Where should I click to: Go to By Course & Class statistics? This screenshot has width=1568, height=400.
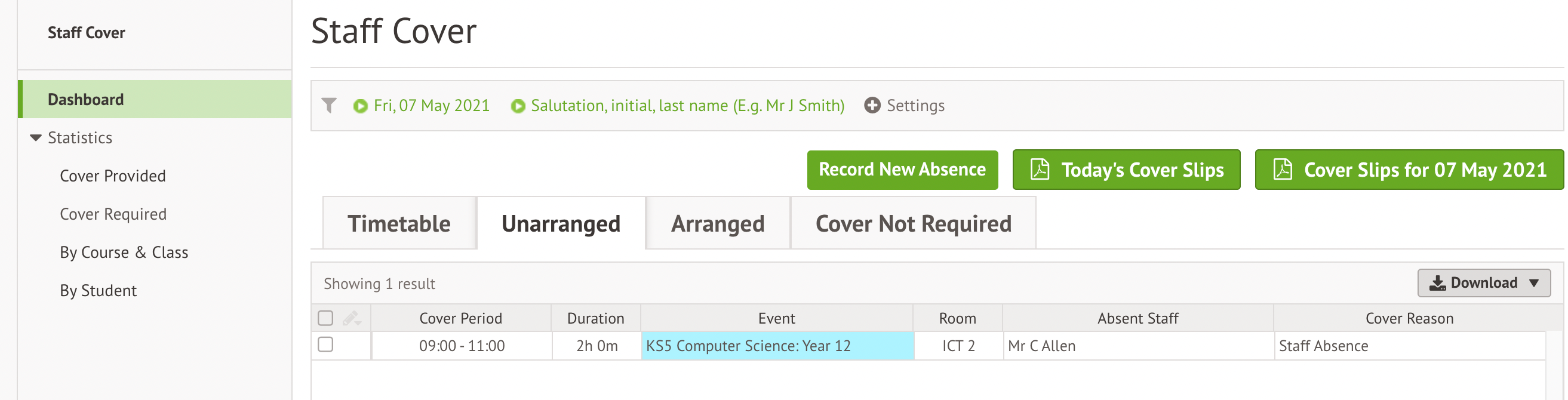click(x=124, y=253)
